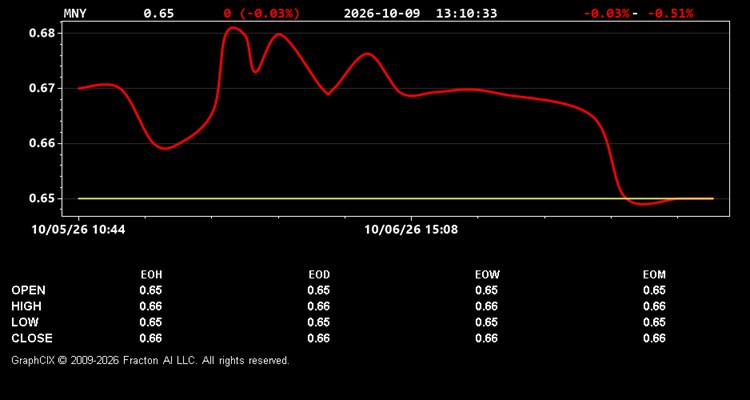Select the EOW LOW value 0.65
This screenshot has width=750, height=400.
tap(486, 322)
